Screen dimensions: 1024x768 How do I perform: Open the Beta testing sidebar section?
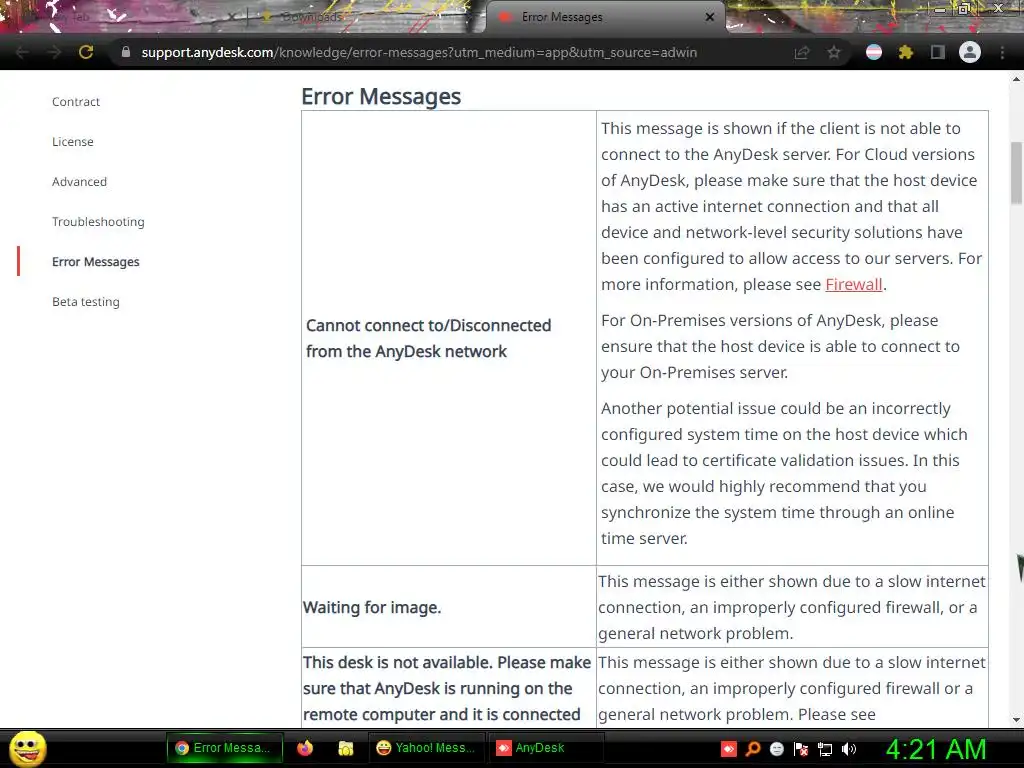pos(86,302)
